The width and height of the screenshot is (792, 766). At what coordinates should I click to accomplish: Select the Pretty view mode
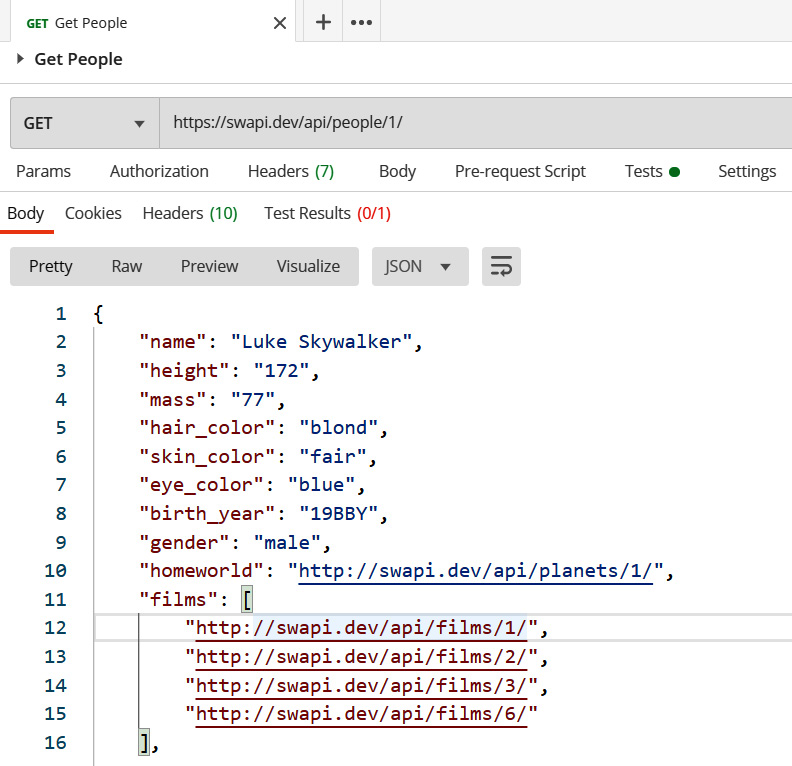[51, 266]
